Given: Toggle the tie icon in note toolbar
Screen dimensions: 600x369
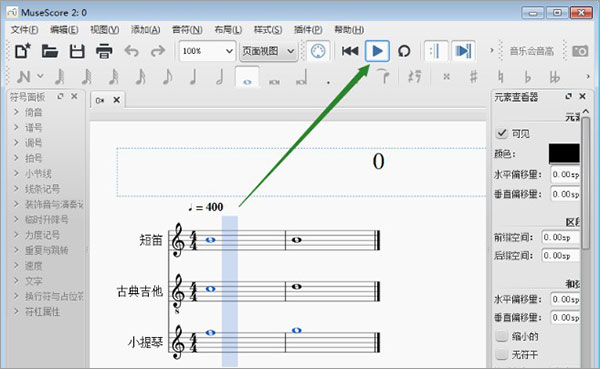Looking at the screenshot, I should [382, 76].
